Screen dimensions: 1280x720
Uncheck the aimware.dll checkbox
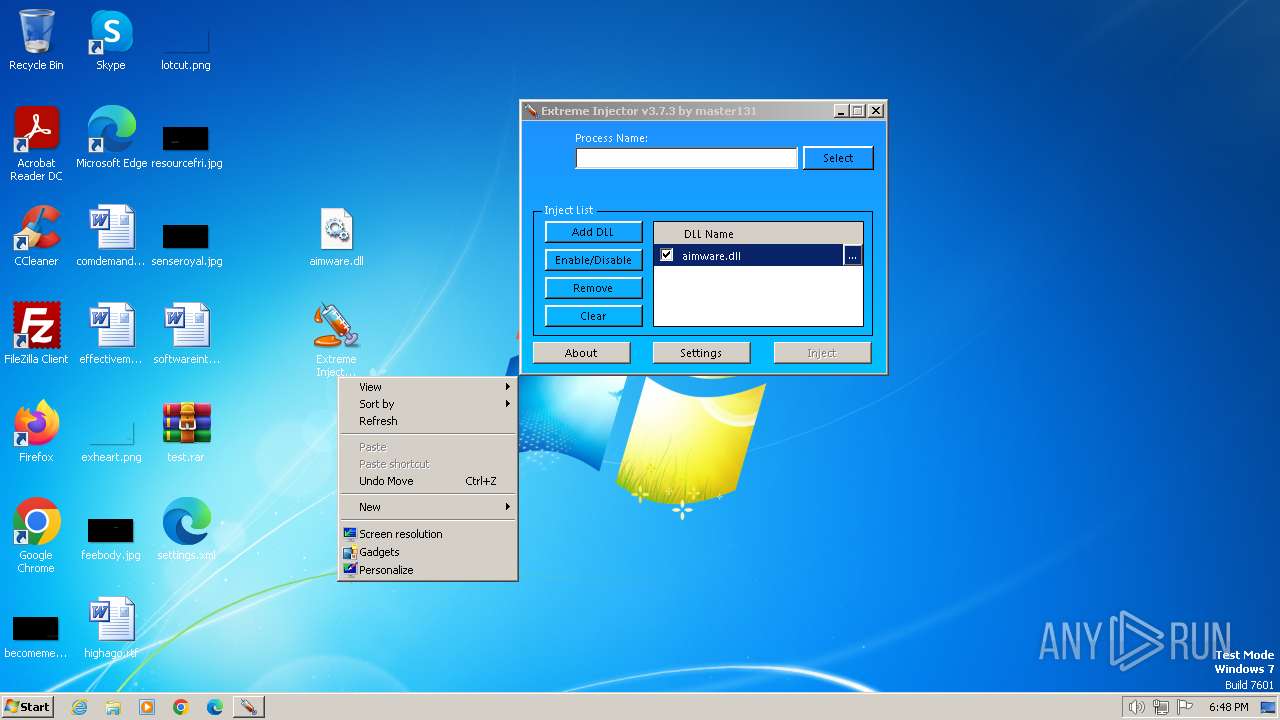[667, 256]
